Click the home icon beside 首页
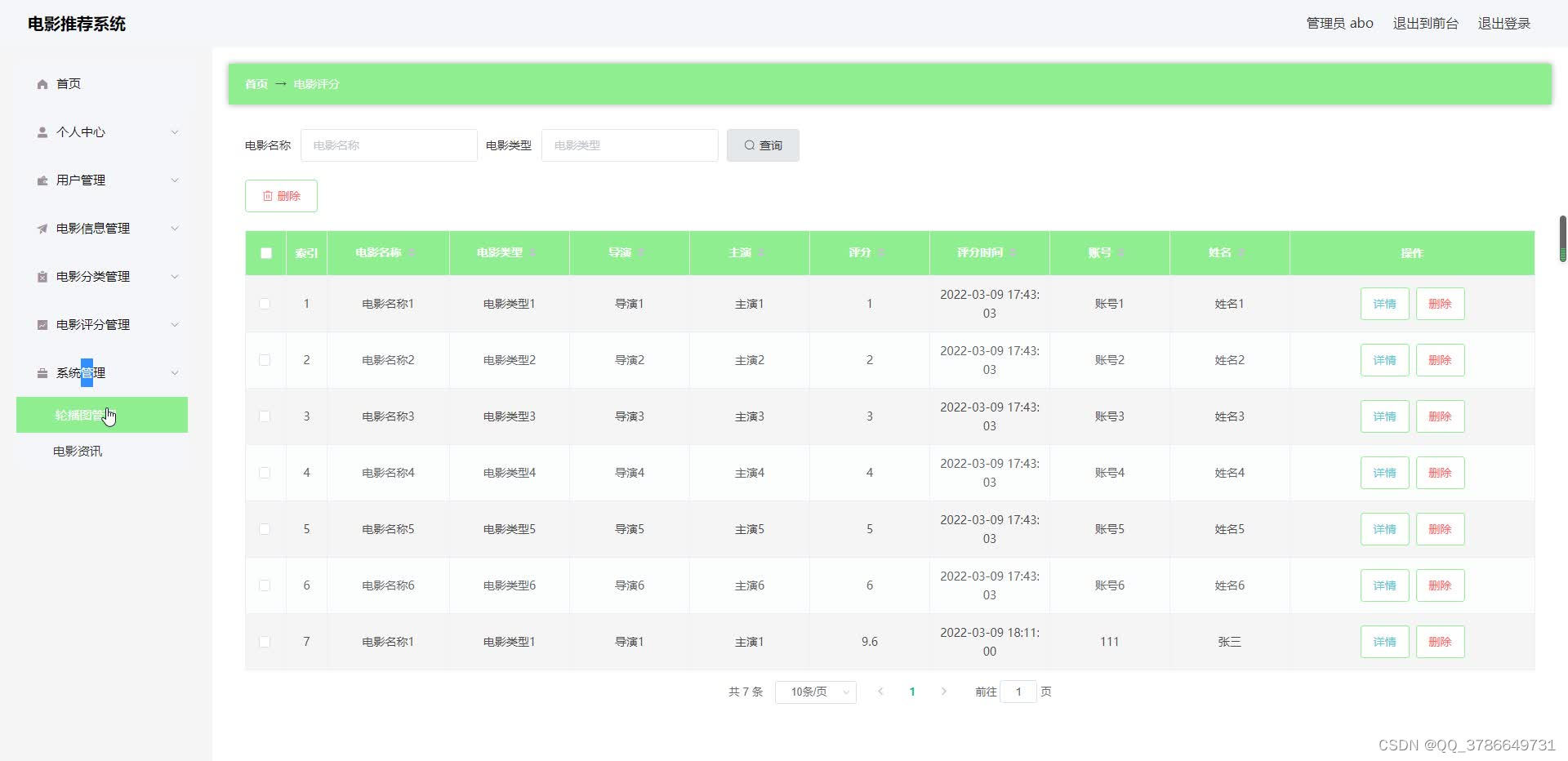This screenshot has width=1568, height=761. [42, 84]
